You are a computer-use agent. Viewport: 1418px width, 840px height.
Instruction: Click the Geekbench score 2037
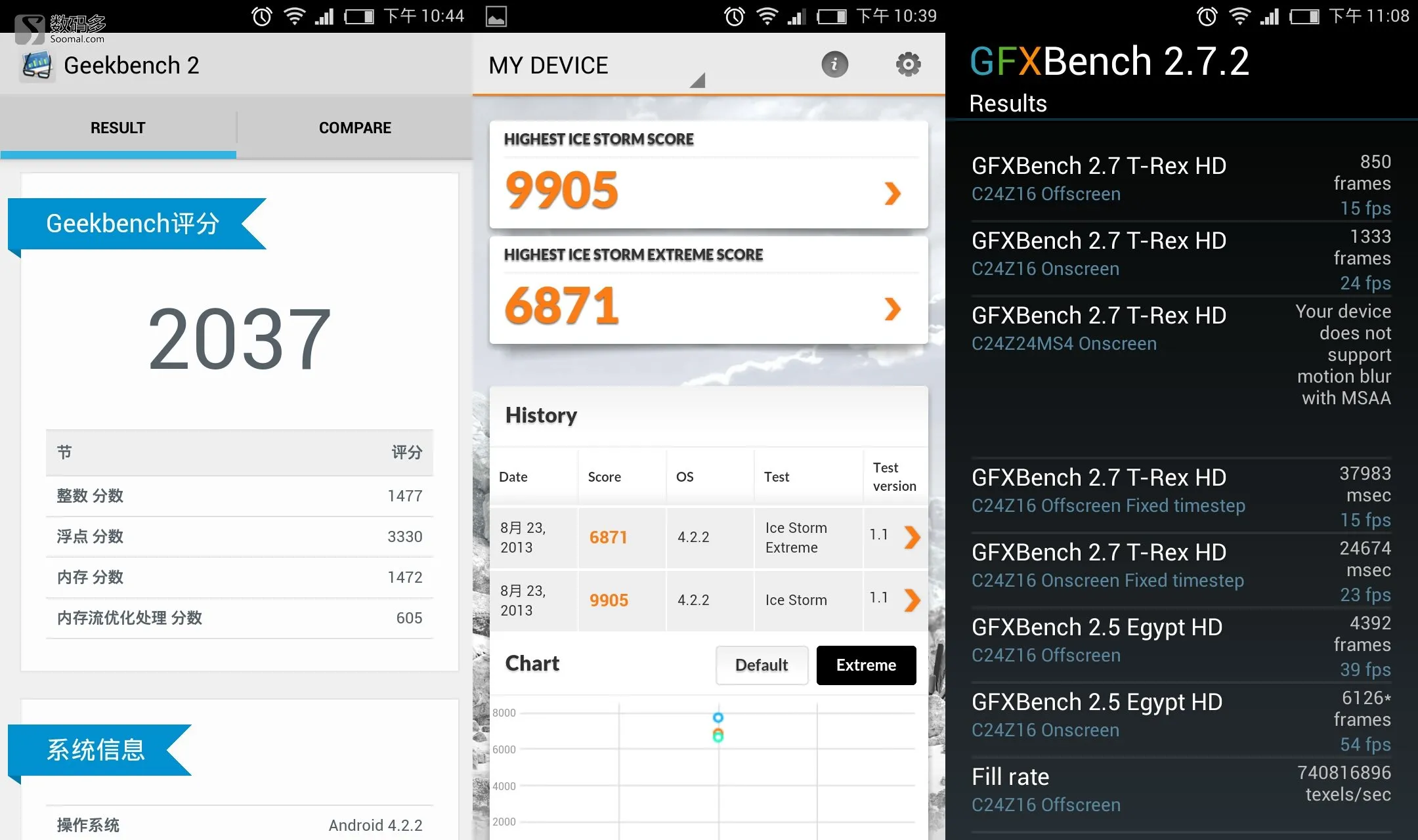(x=240, y=339)
